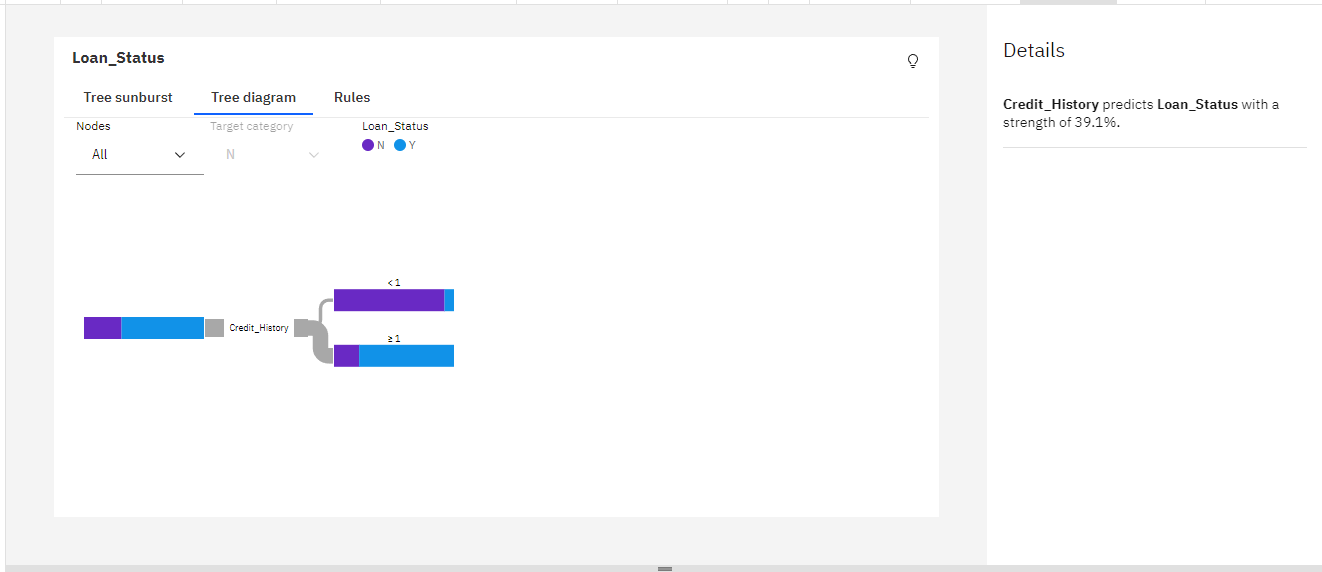Select the purple bar of < 1 branch
The width and height of the screenshot is (1322, 572).
pos(389,300)
